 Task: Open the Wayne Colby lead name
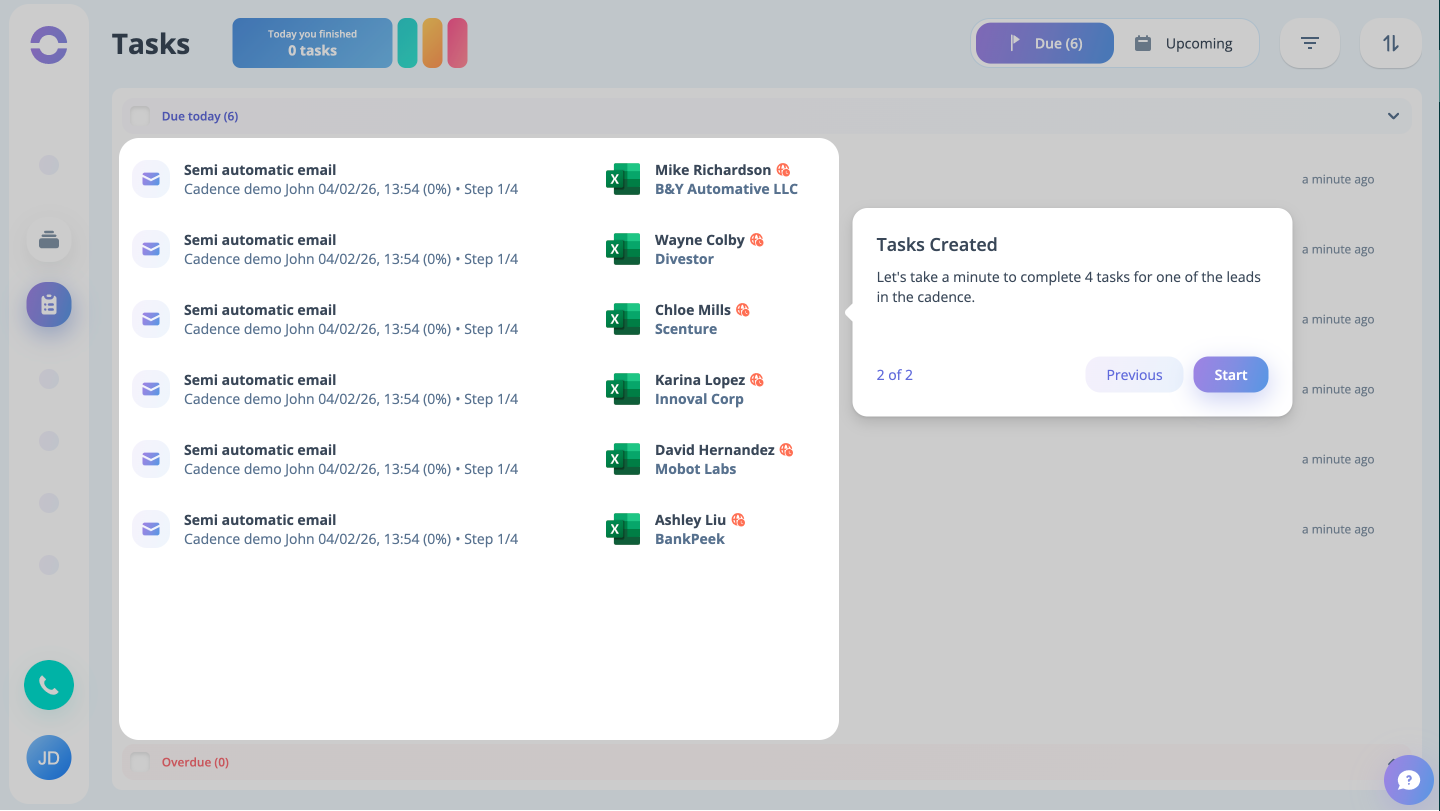pos(699,240)
